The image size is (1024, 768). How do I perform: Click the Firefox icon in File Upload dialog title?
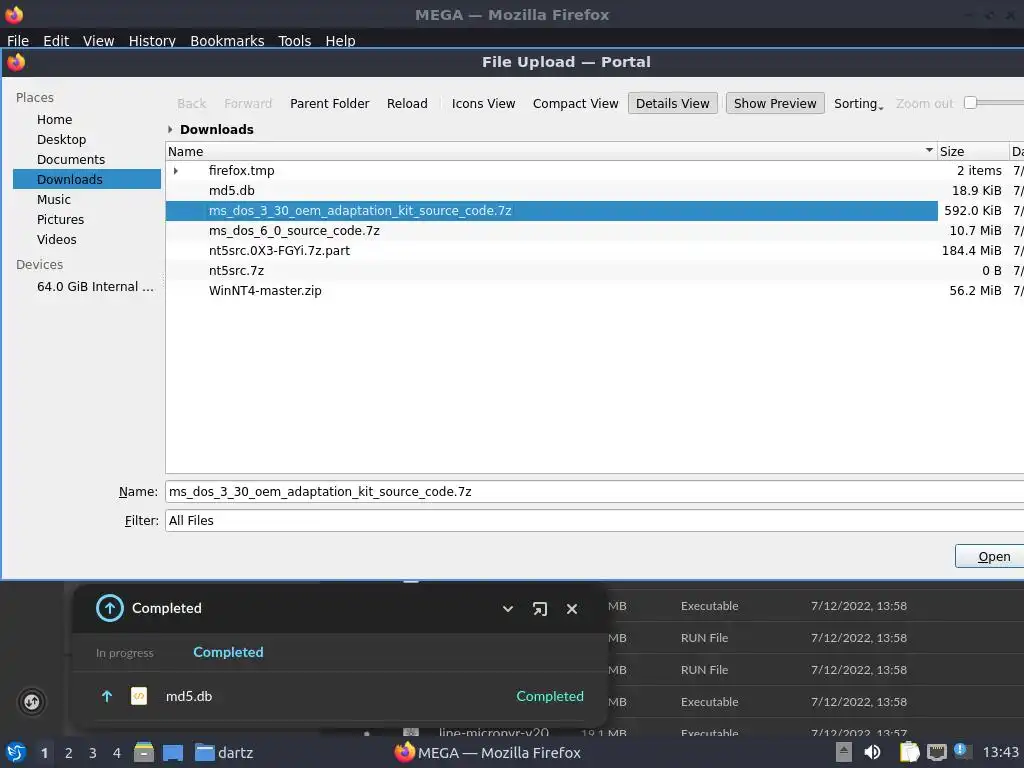[16, 62]
